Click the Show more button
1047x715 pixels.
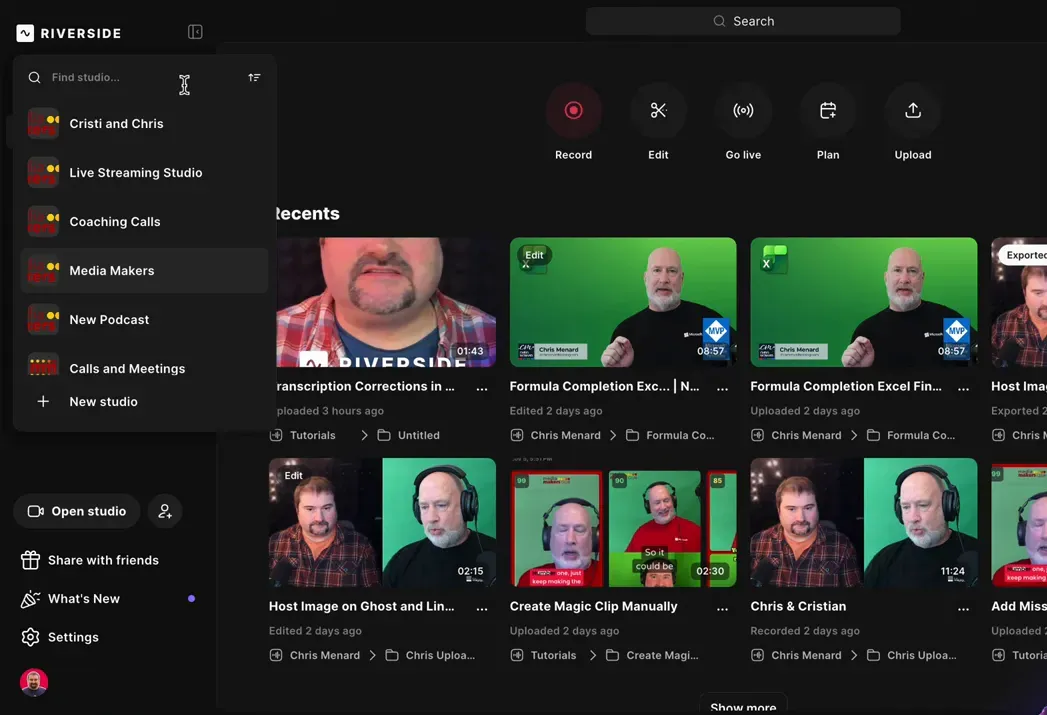click(743, 705)
